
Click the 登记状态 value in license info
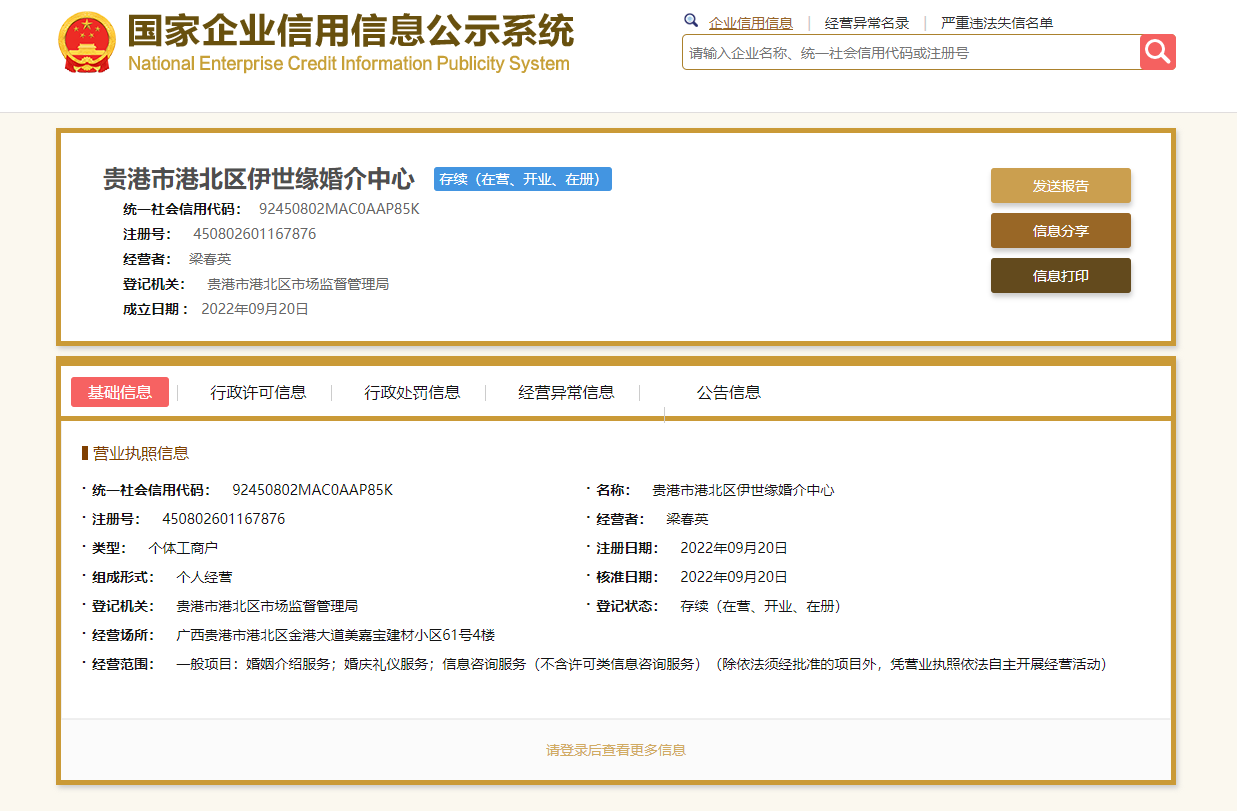[761, 606]
